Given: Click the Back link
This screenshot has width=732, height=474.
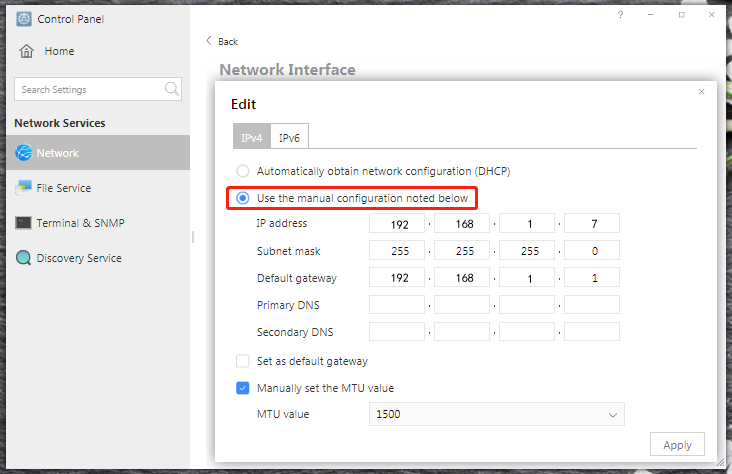Looking at the screenshot, I should pyautogui.click(x=228, y=42).
